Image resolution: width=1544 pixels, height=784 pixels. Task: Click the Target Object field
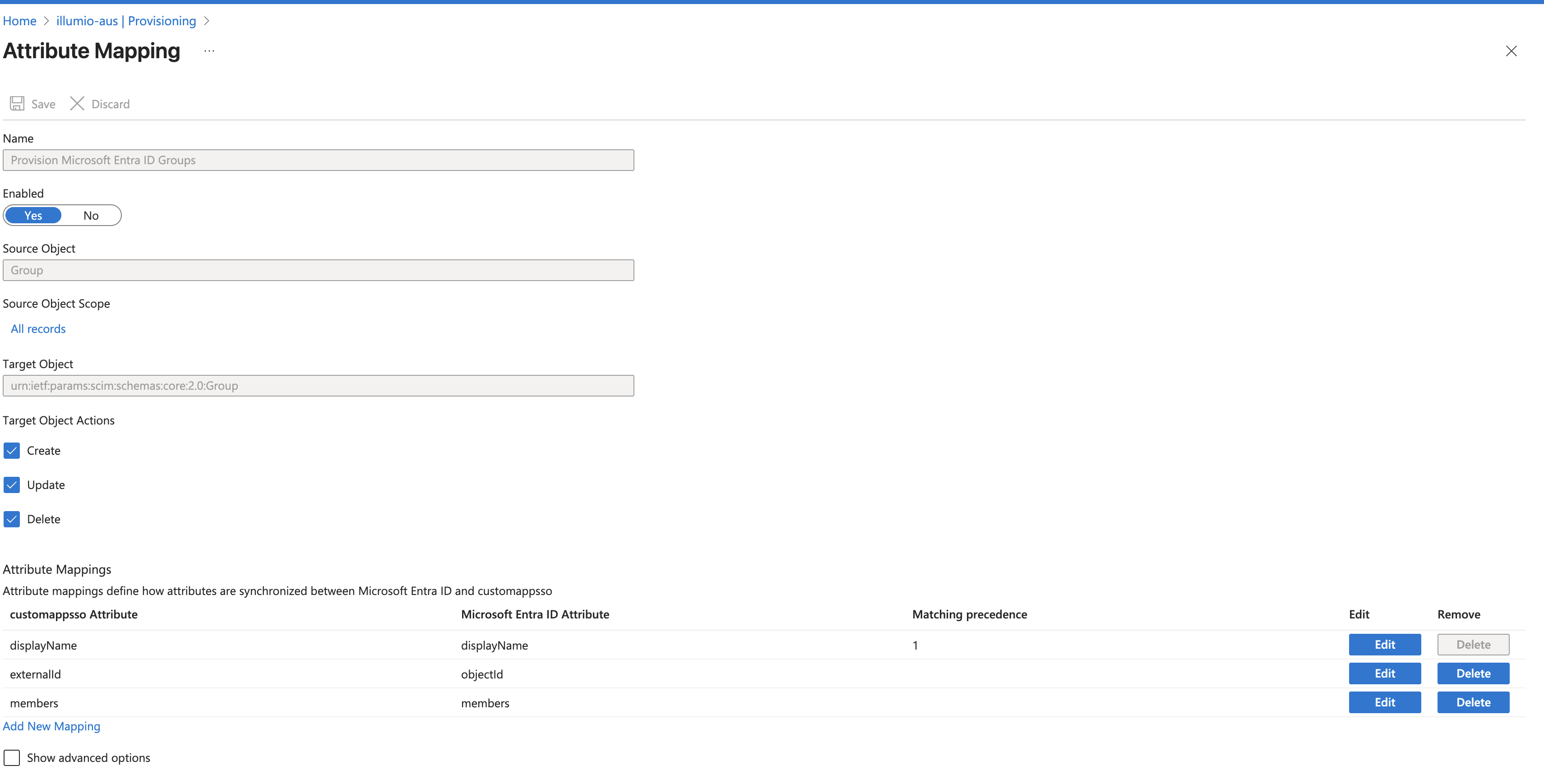tap(318, 385)
